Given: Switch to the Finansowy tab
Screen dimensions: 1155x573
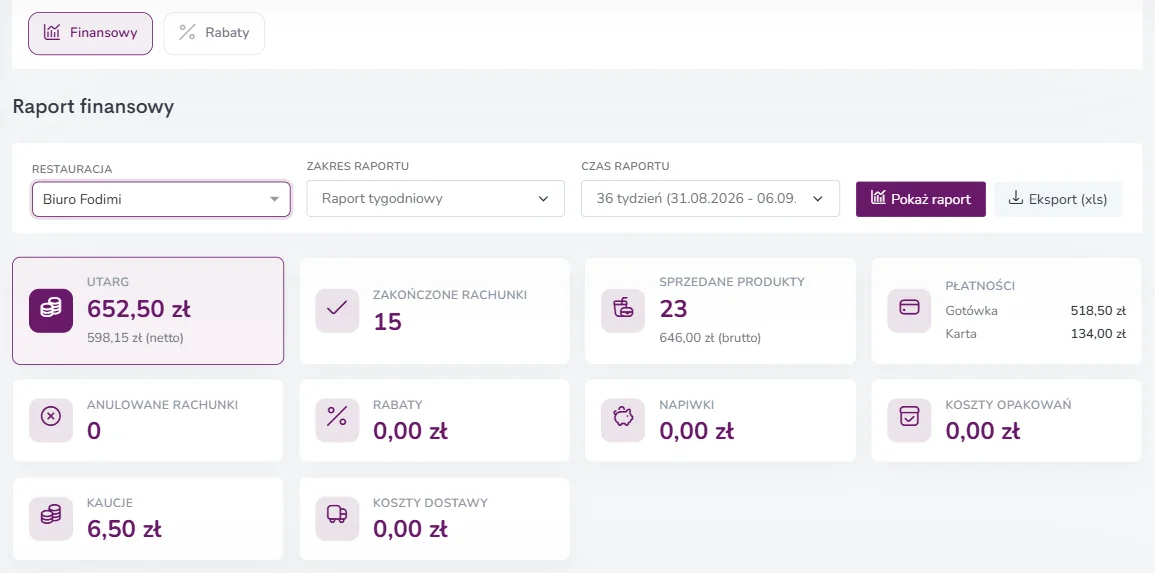Looking at the screenshot, I should click(91, 33).
